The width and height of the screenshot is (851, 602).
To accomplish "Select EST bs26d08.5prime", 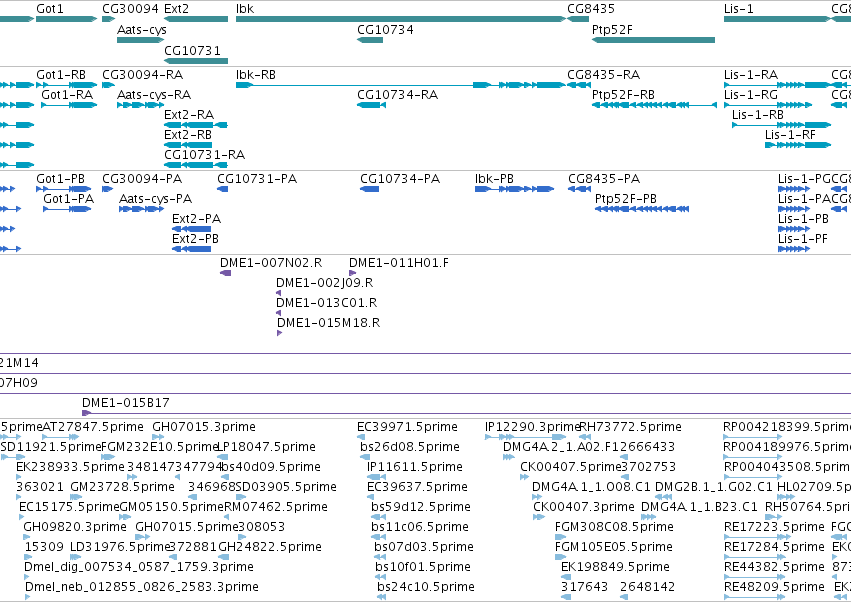I will 365,457.
